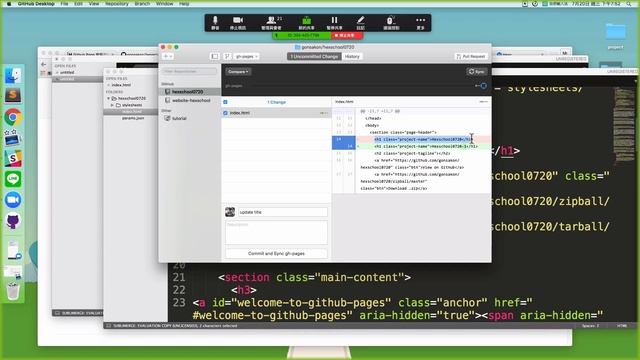Click the Spotlight search icon in menu bar

629,3
